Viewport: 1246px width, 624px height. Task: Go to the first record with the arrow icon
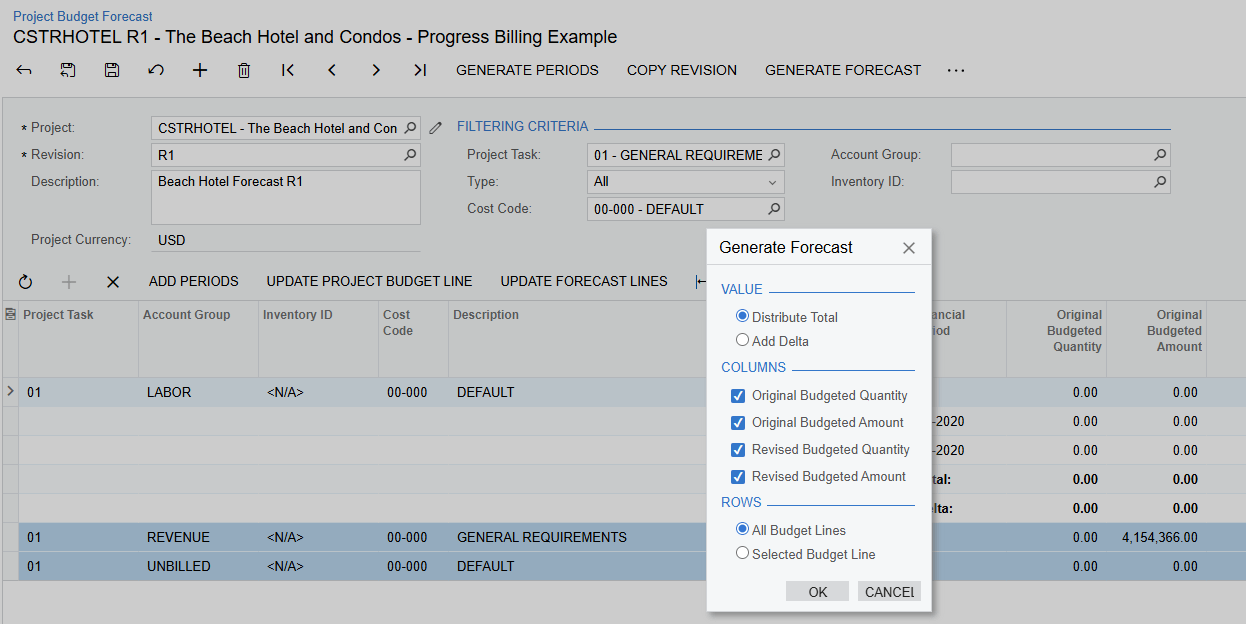point(287,70)
